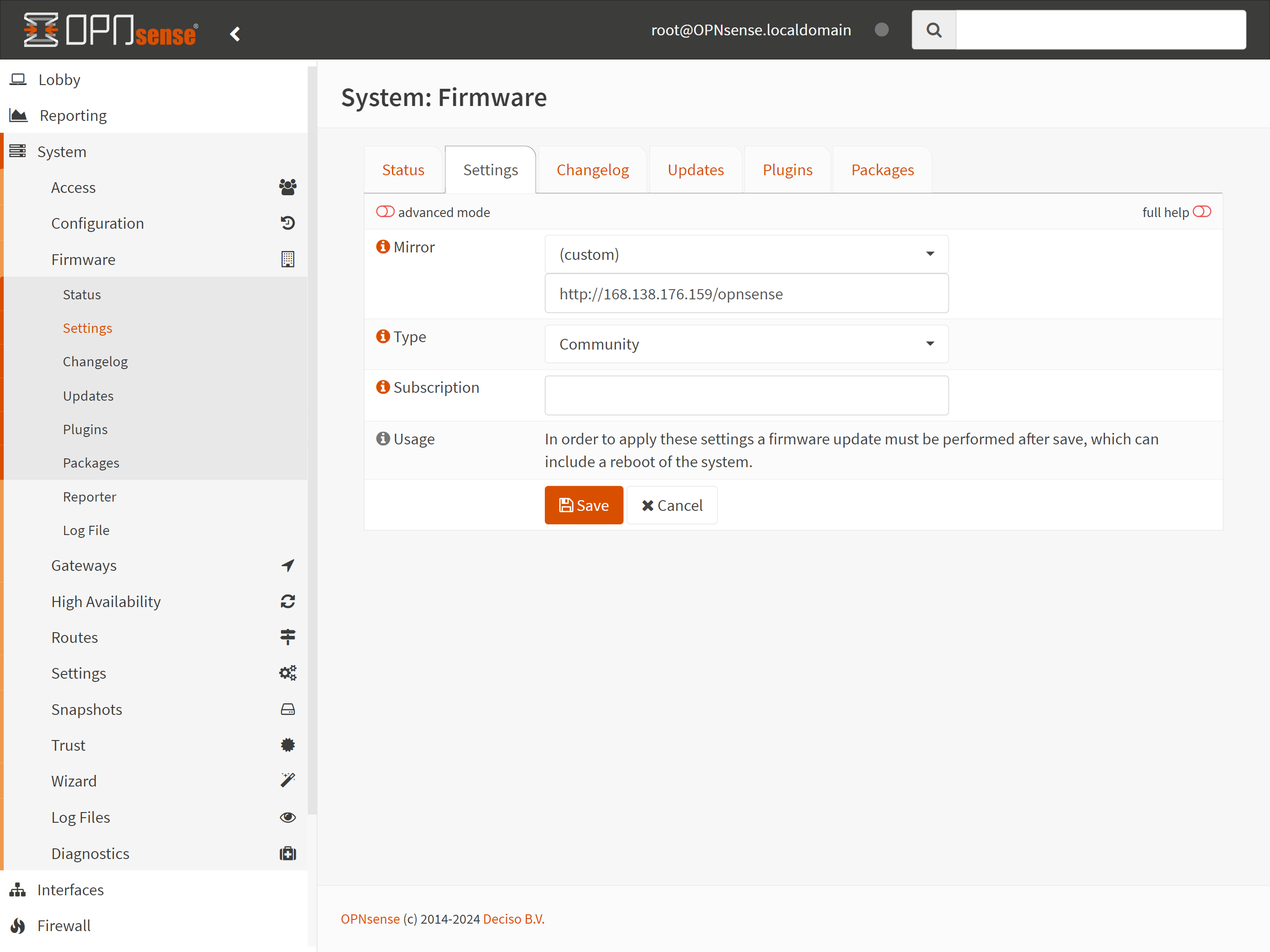Switch to the Status tab

point(403,170)
